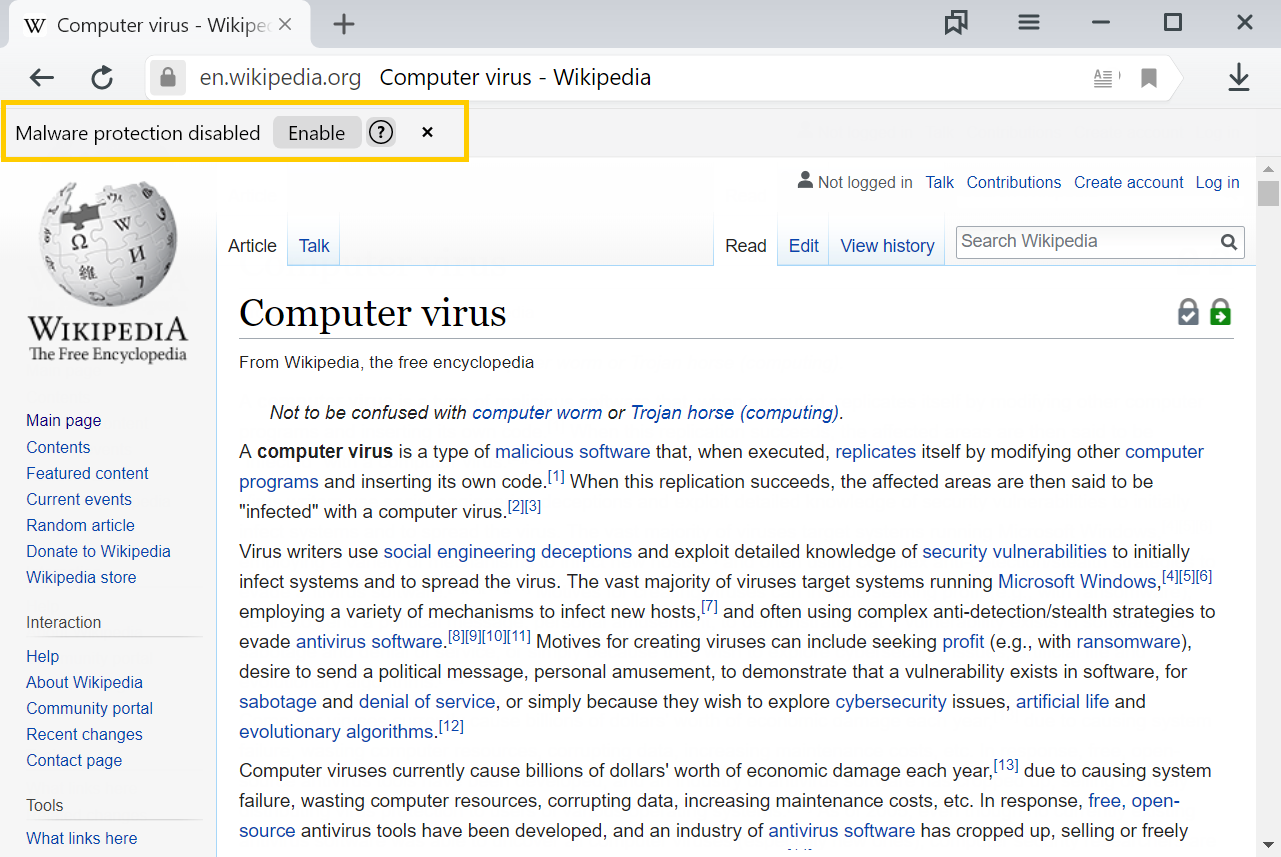This screenshot has height=857, width=1281.
Task: View Recent changes from the sidebar
Action: pyautogui.click(x=84, y=734)
